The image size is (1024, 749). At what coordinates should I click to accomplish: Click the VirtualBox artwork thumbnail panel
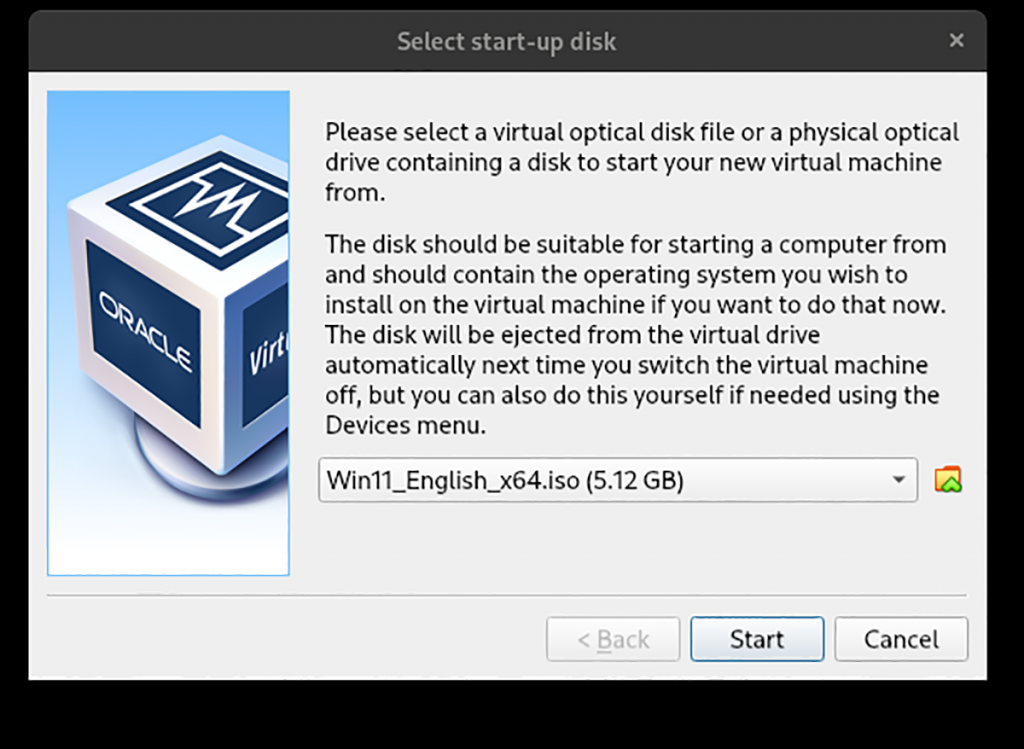pos(167,332)
